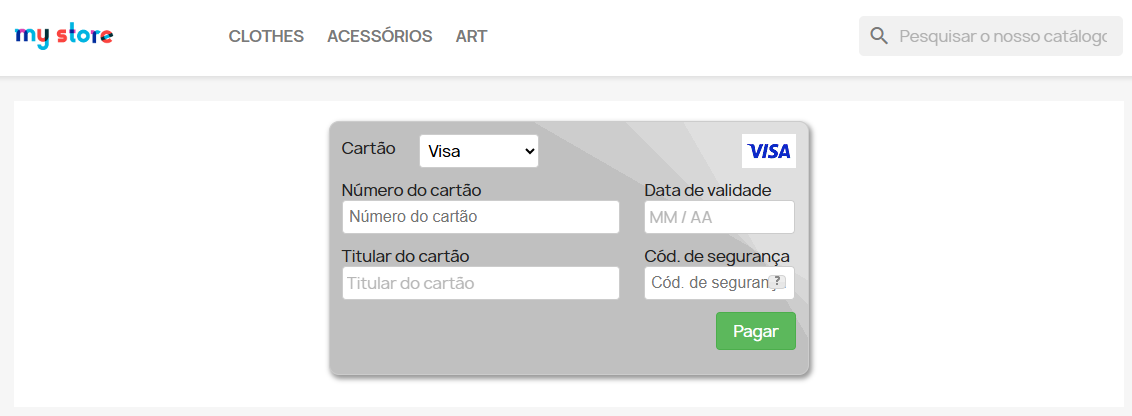The width and height of the screenshot is (1132, 416).
Task: Click the Cartão label text
Action: pos(368,148)
